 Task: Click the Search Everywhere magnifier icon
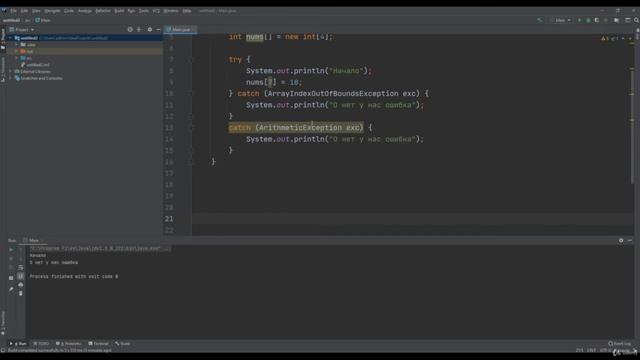click(x=636, y=20)
